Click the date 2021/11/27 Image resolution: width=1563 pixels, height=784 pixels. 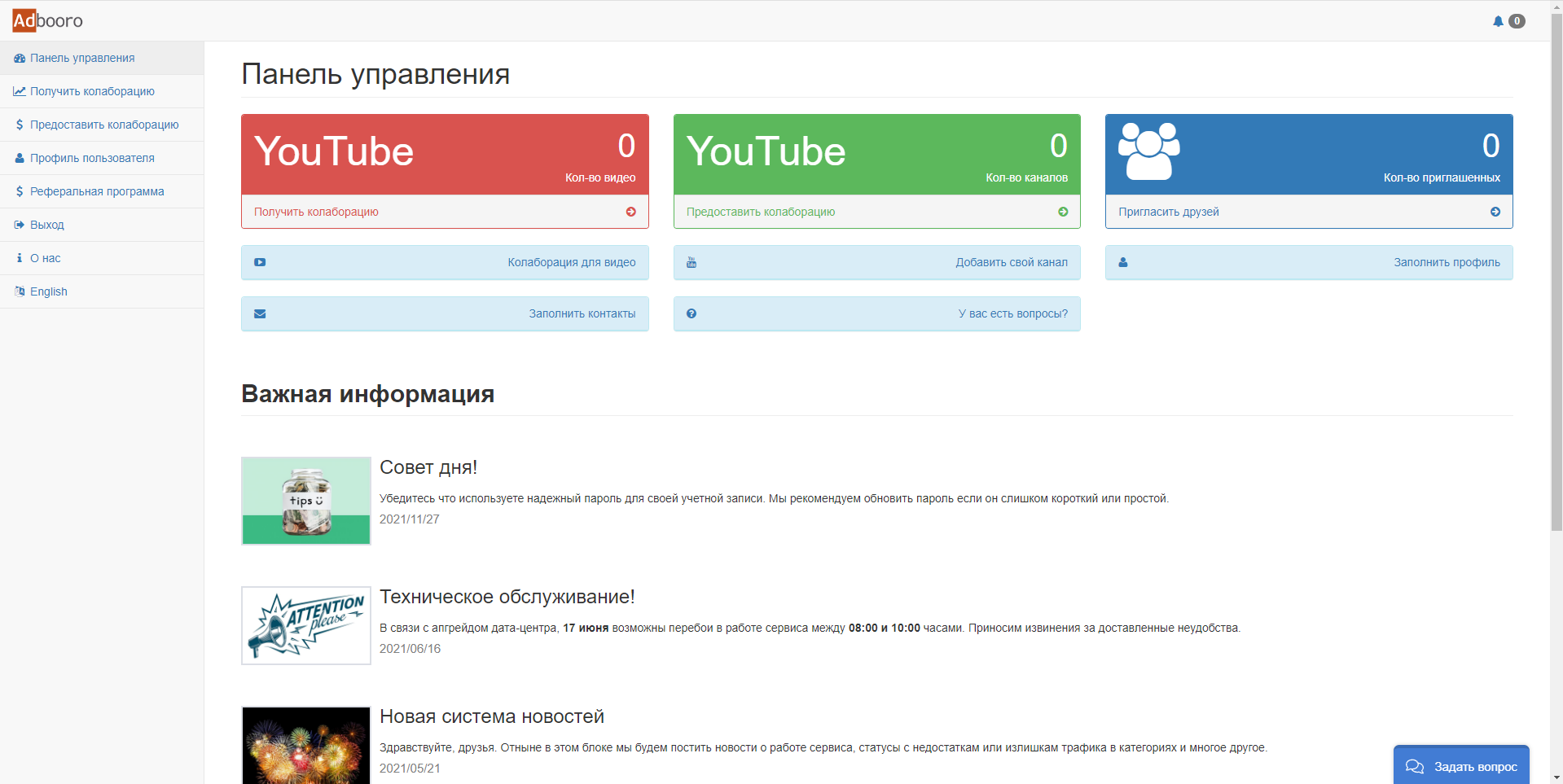pyautogui.click(x=410, y=519)
